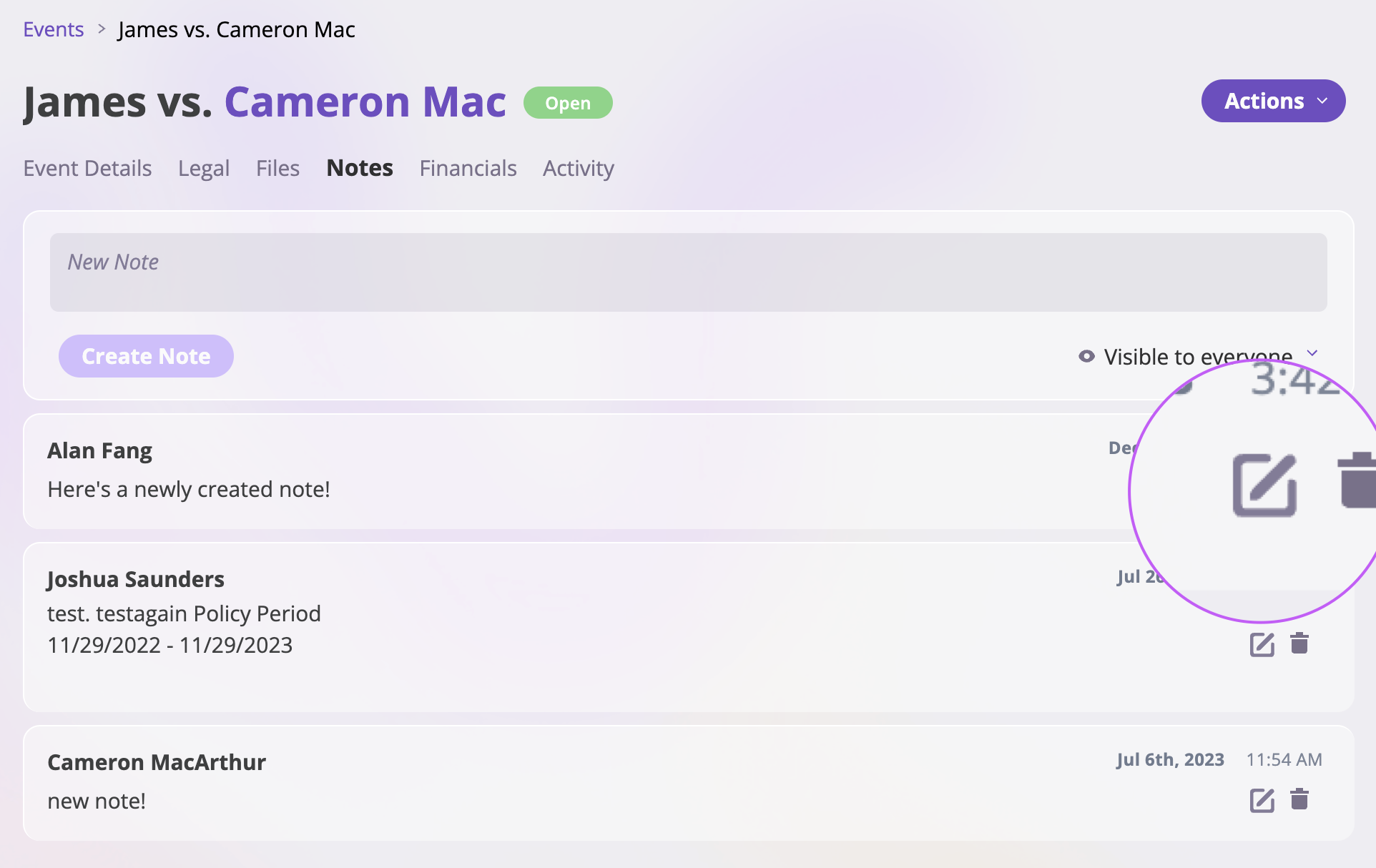Viewport: 1376px width, 868px height.
Task: Switch to the Event Details tab
Action: click(x=87, y=168)
